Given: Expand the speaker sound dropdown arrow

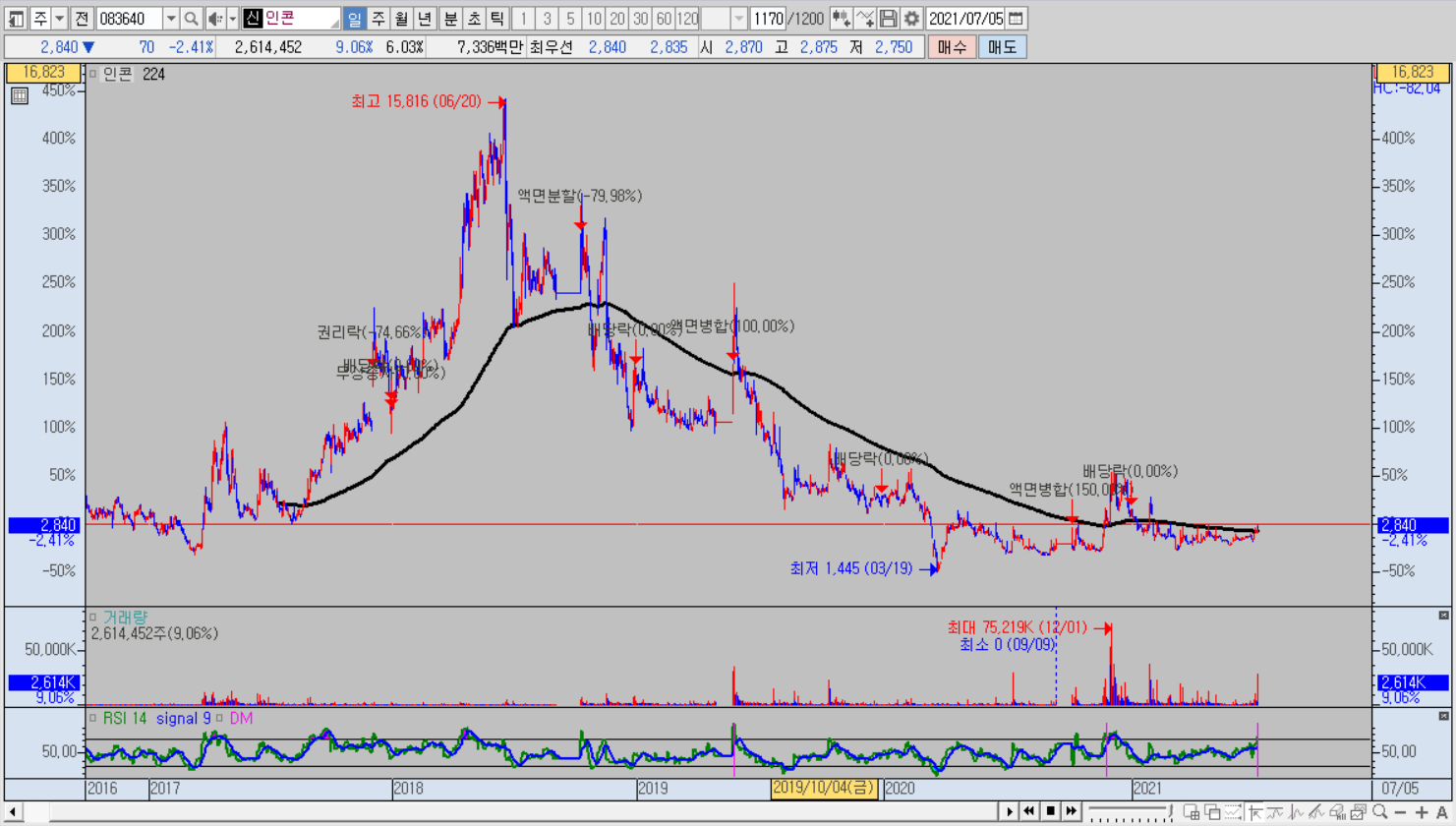Looking at the screenshot, I should [x=233, y=19].
